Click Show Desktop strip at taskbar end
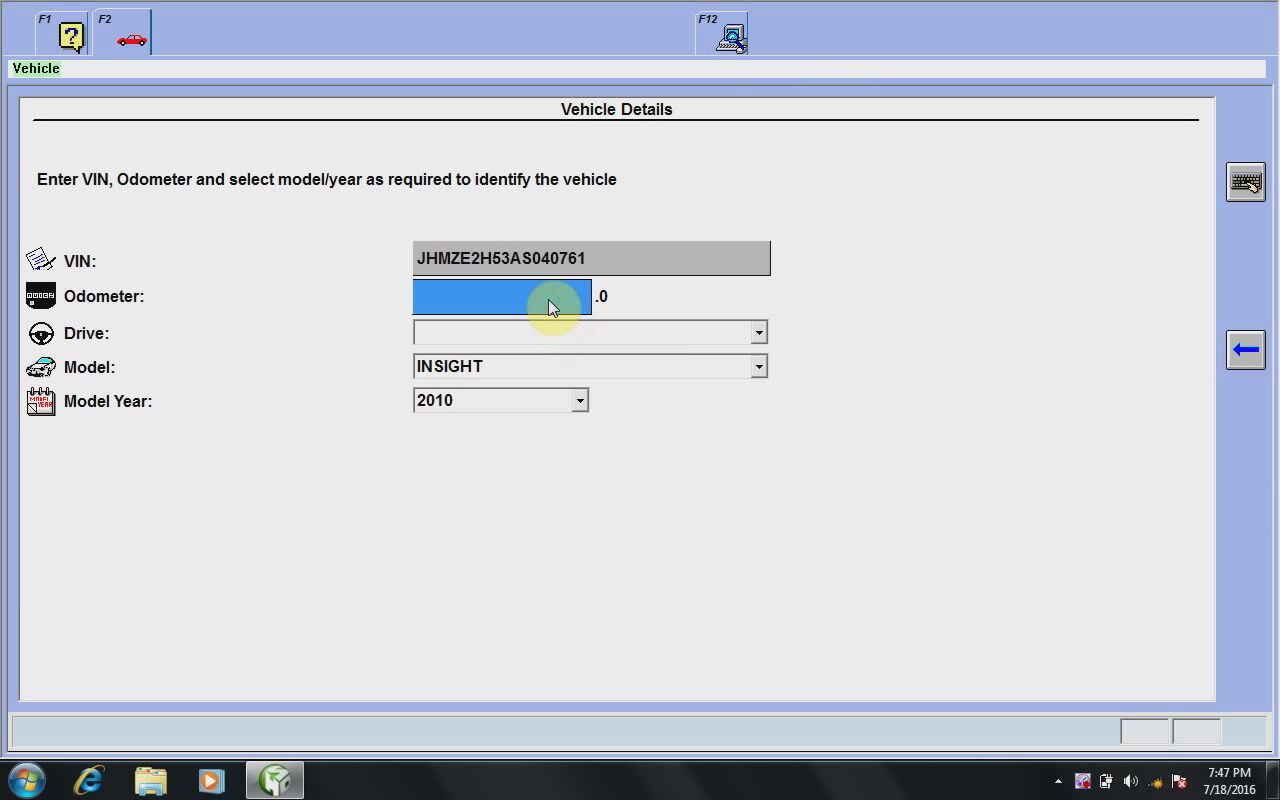This screenshot has height=800, width=1280. coord(1272,780)
